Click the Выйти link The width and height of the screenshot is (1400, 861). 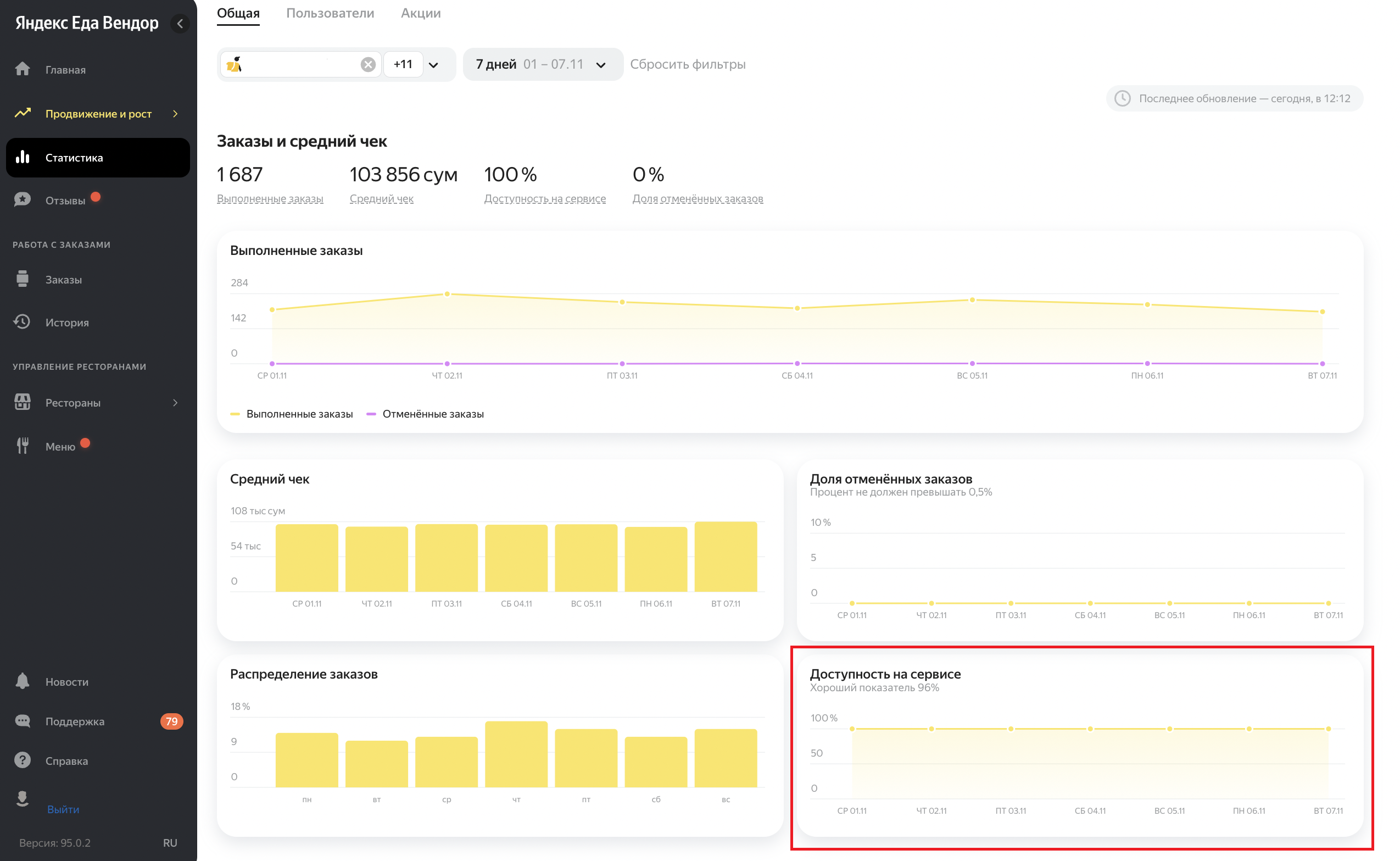click(x=63, y=809)
